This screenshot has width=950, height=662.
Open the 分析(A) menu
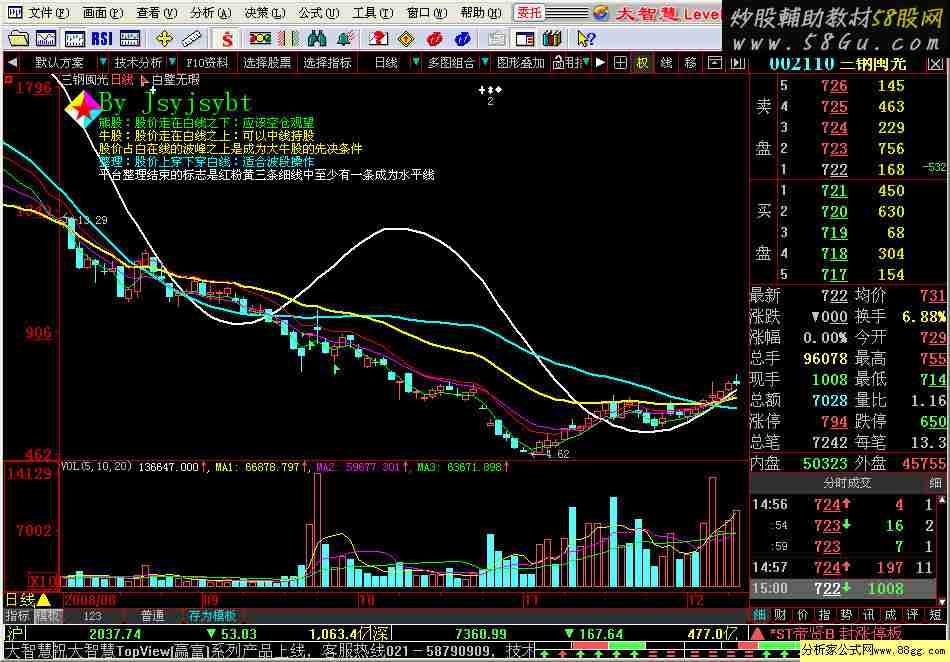coord(211,13)
